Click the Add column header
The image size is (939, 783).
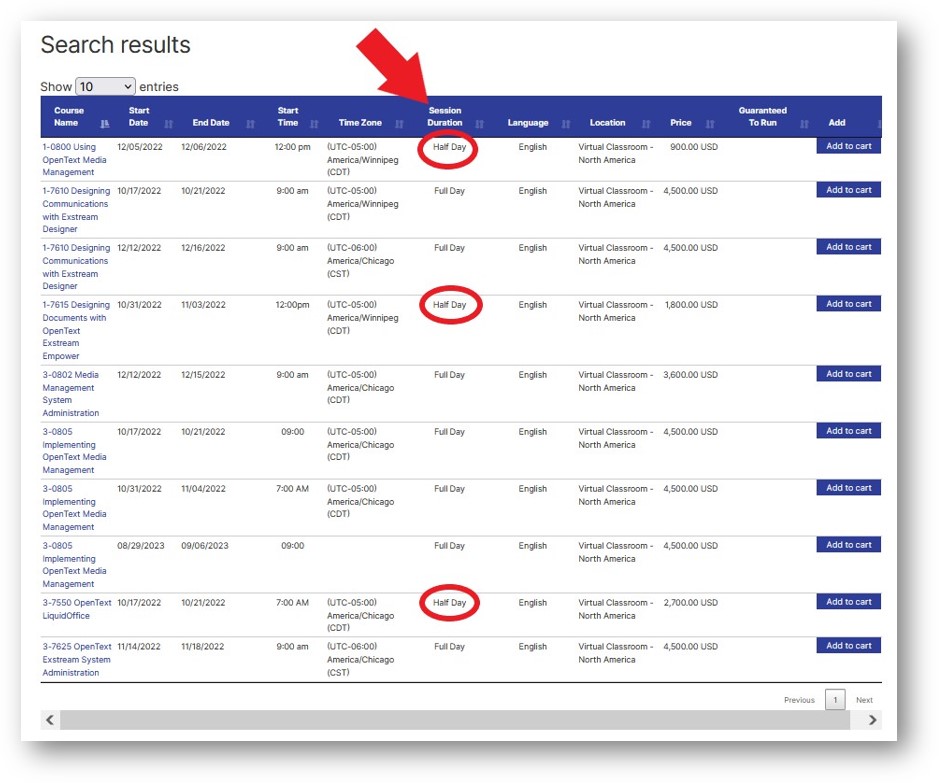[837, 122]
